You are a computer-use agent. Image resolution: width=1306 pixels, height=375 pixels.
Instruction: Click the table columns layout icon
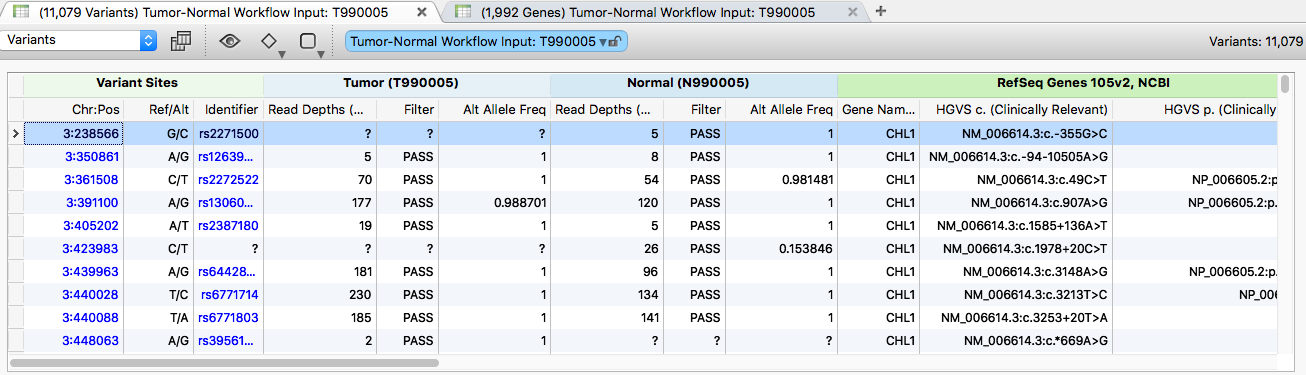[181, 41]
